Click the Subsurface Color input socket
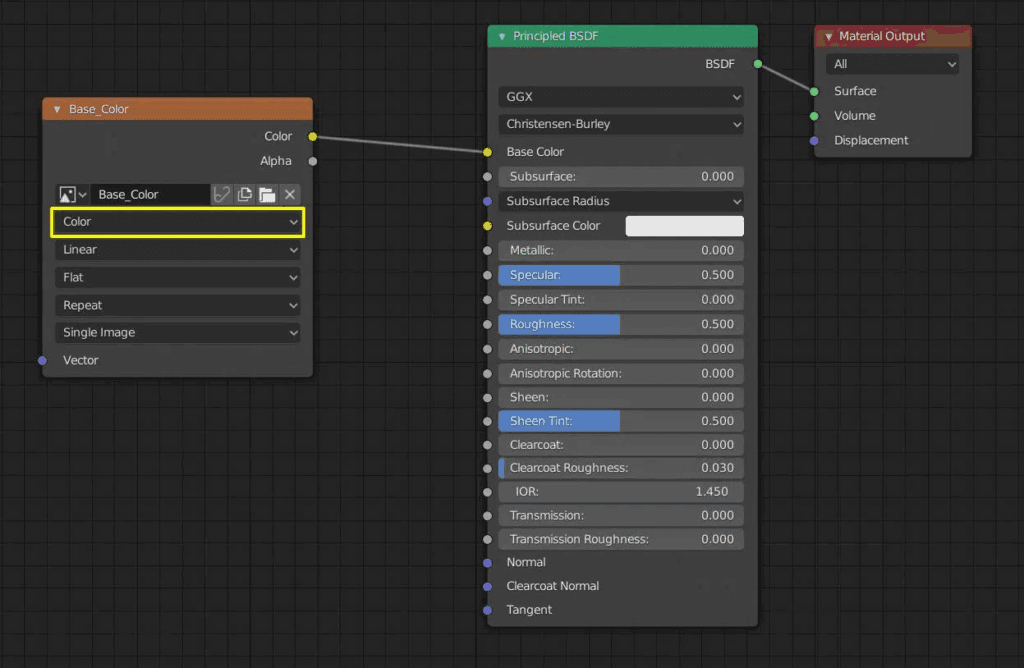The width and height of the screenshot is (1024, 668). coord(488,226)
